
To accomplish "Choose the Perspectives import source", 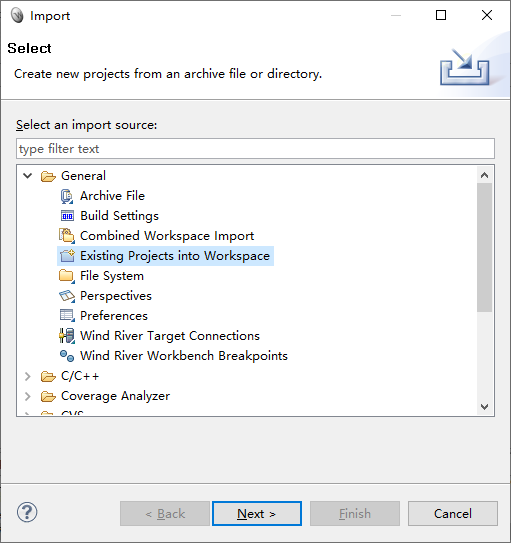I will (116, 296).
